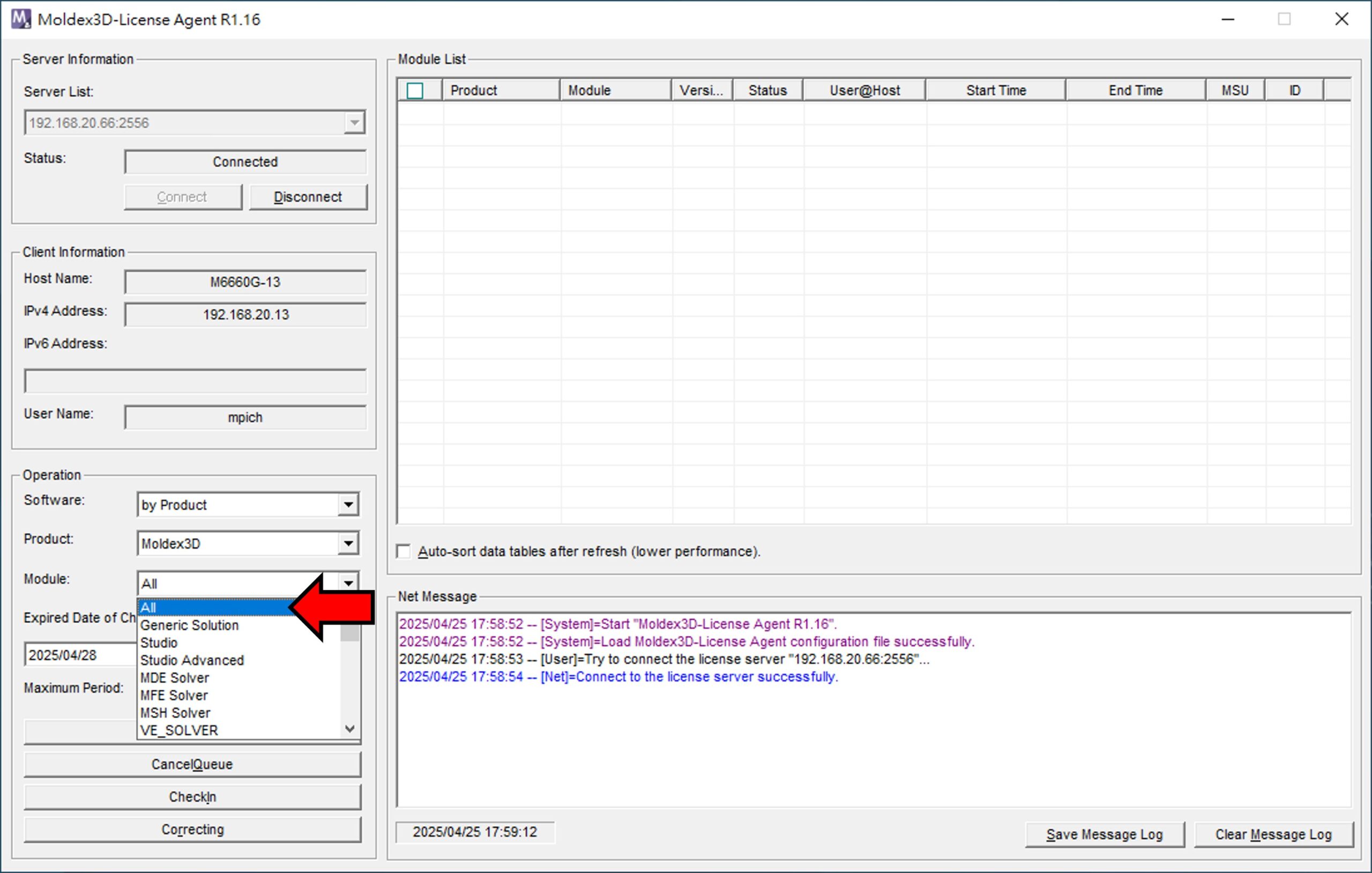
Task: Click the IPv4 Address field 192.168.20.13
Action: coord(245,314)
